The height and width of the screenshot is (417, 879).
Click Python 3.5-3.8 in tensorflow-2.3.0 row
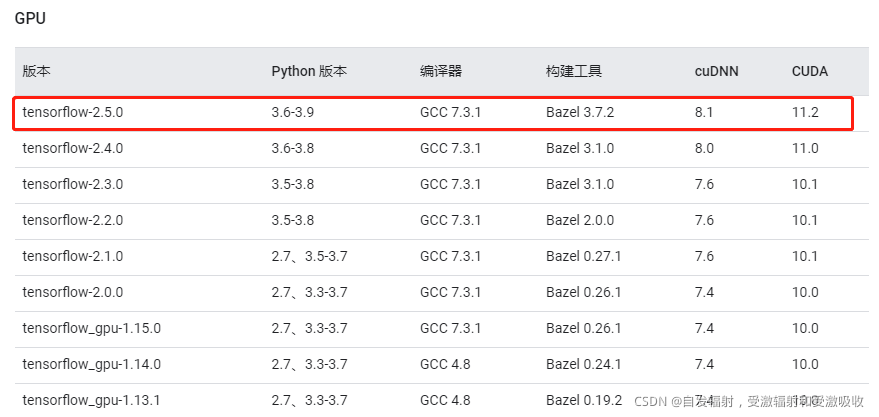click(x=293, y=184)
